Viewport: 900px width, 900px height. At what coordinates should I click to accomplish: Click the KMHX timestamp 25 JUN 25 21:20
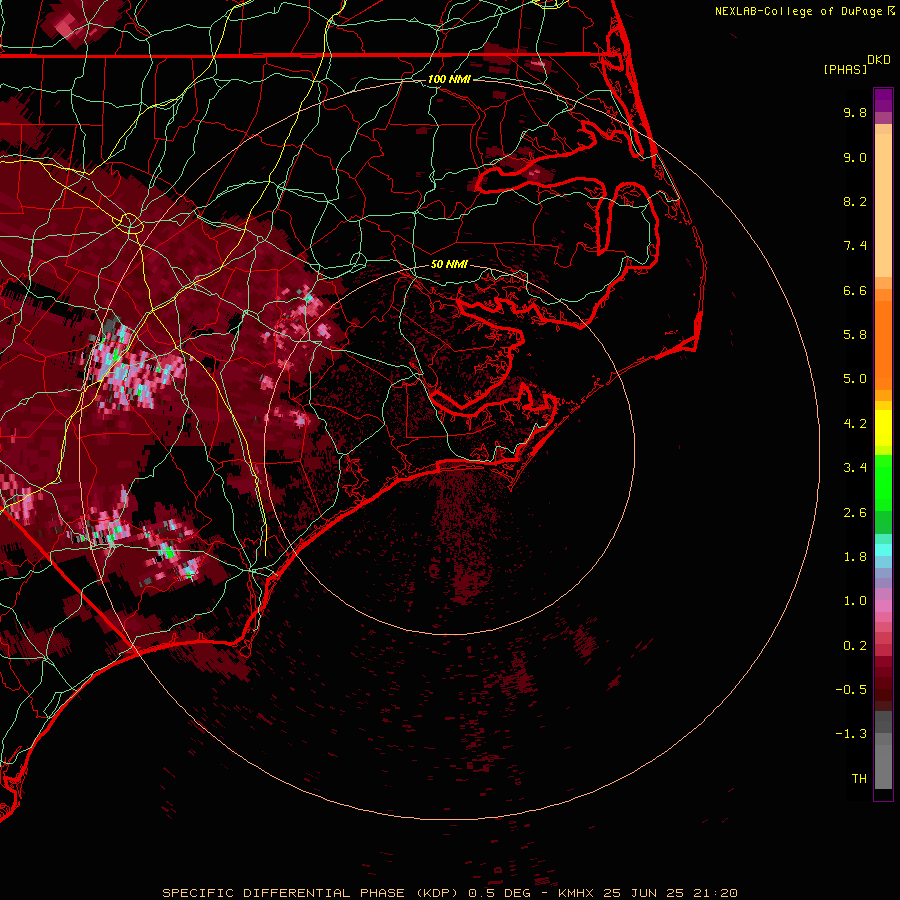647,893
